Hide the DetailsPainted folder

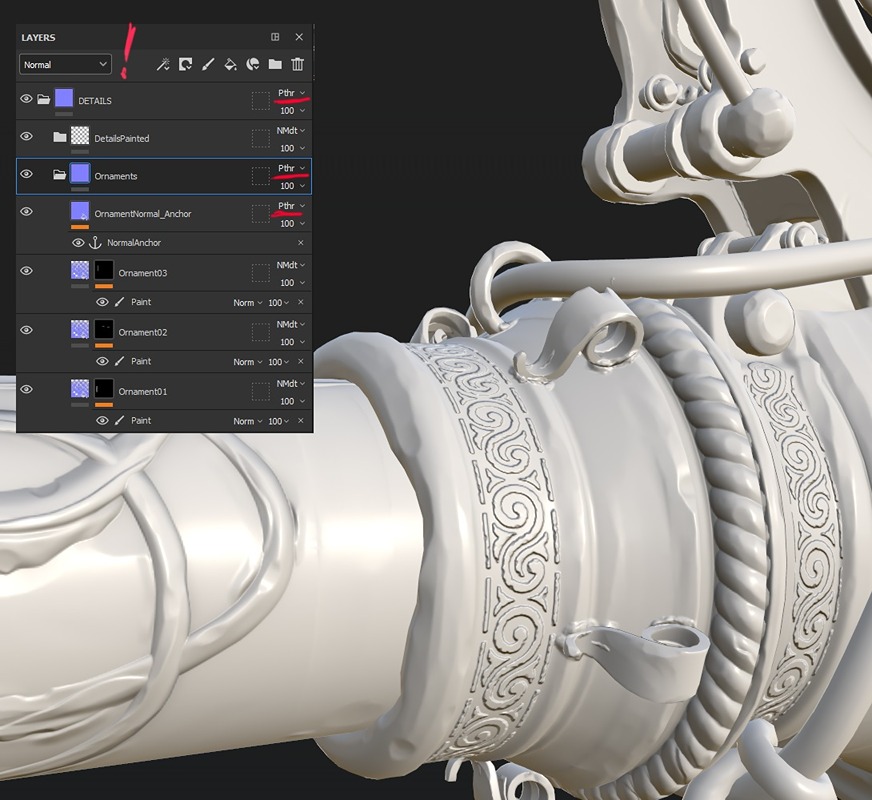pyautogui.click(x=26, y=136)
